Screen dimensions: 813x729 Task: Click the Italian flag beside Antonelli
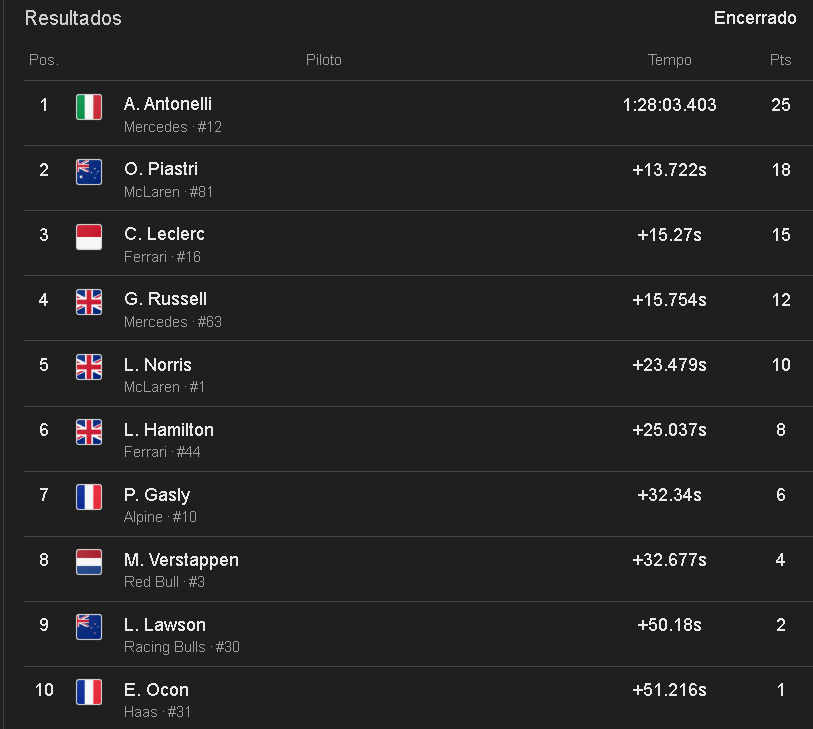89,107
